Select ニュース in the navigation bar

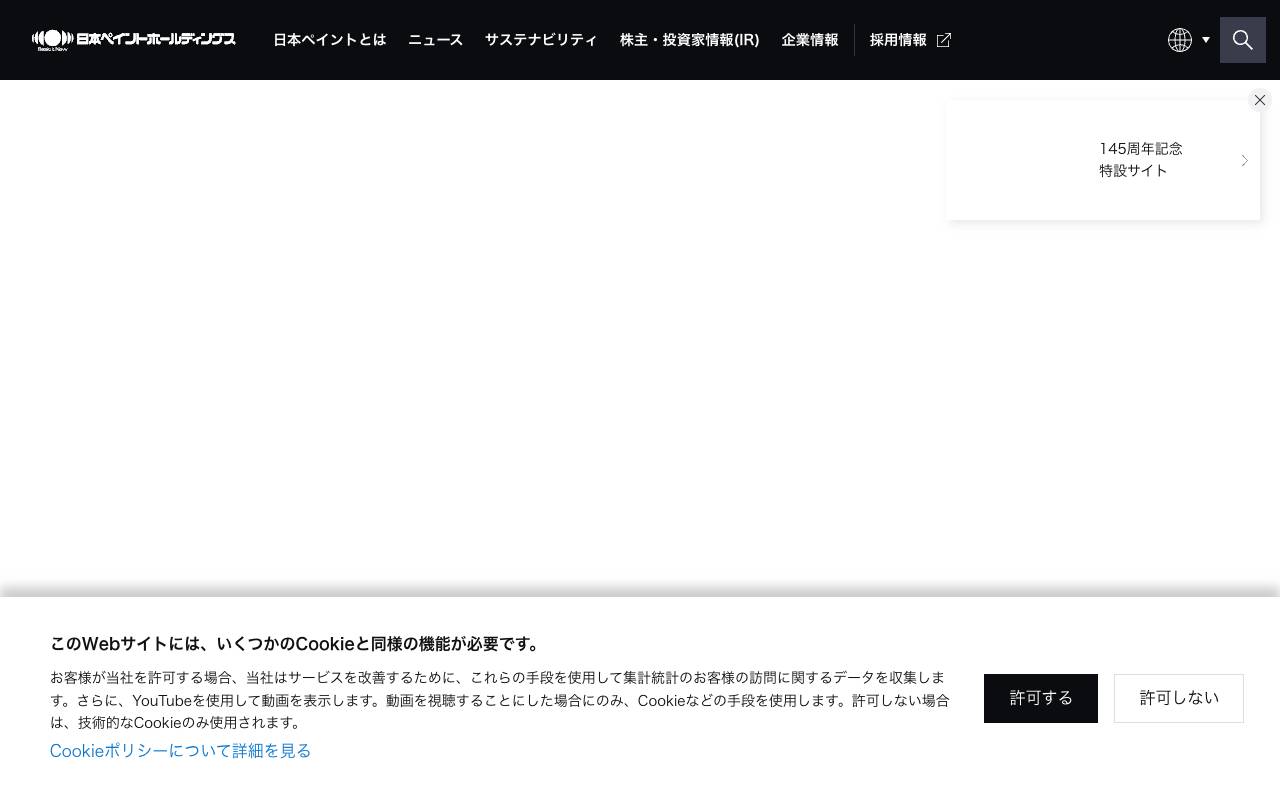pyautogui.click(x=435, y=40)
